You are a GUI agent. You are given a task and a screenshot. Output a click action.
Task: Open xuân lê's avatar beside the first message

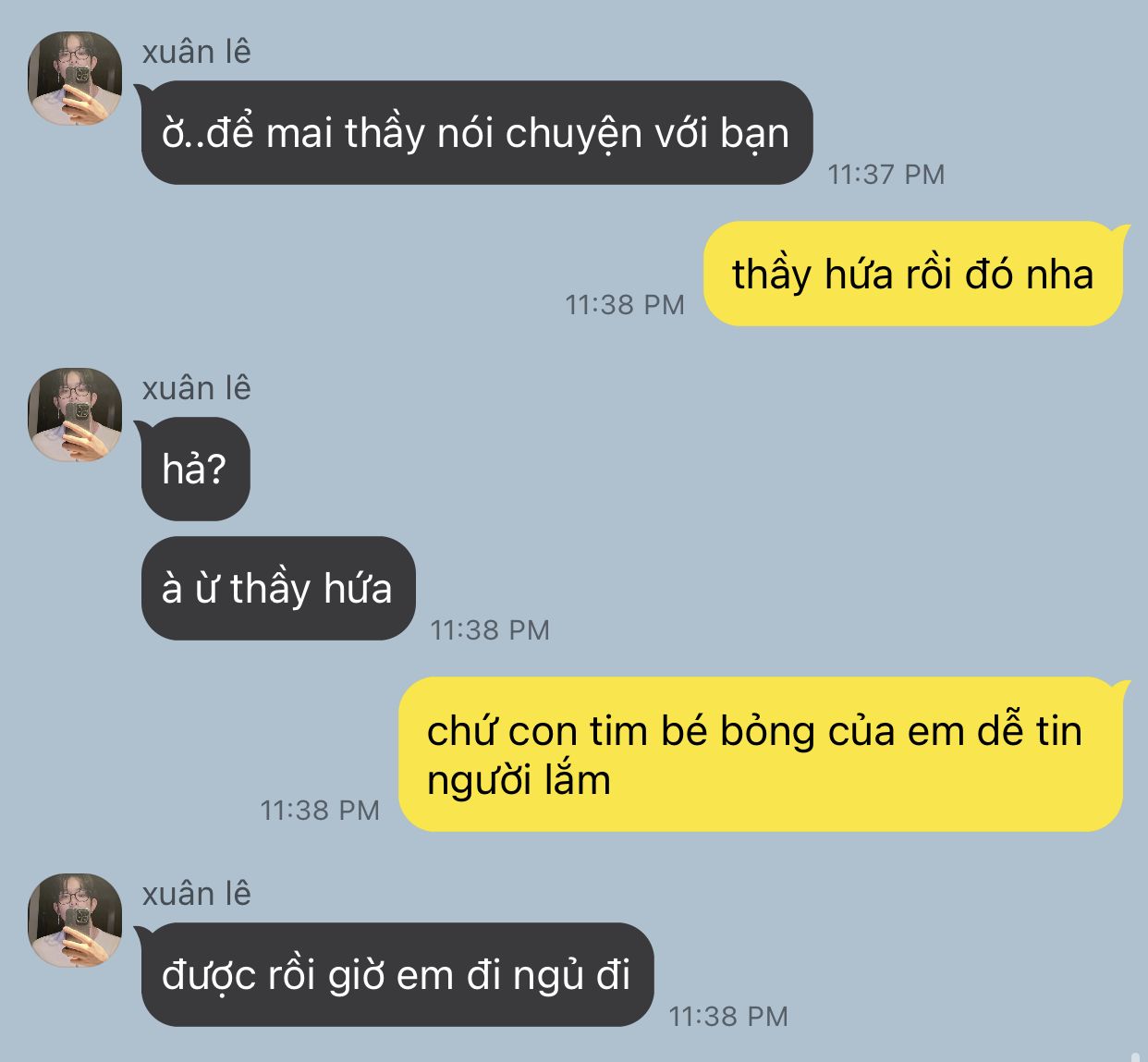75,79
